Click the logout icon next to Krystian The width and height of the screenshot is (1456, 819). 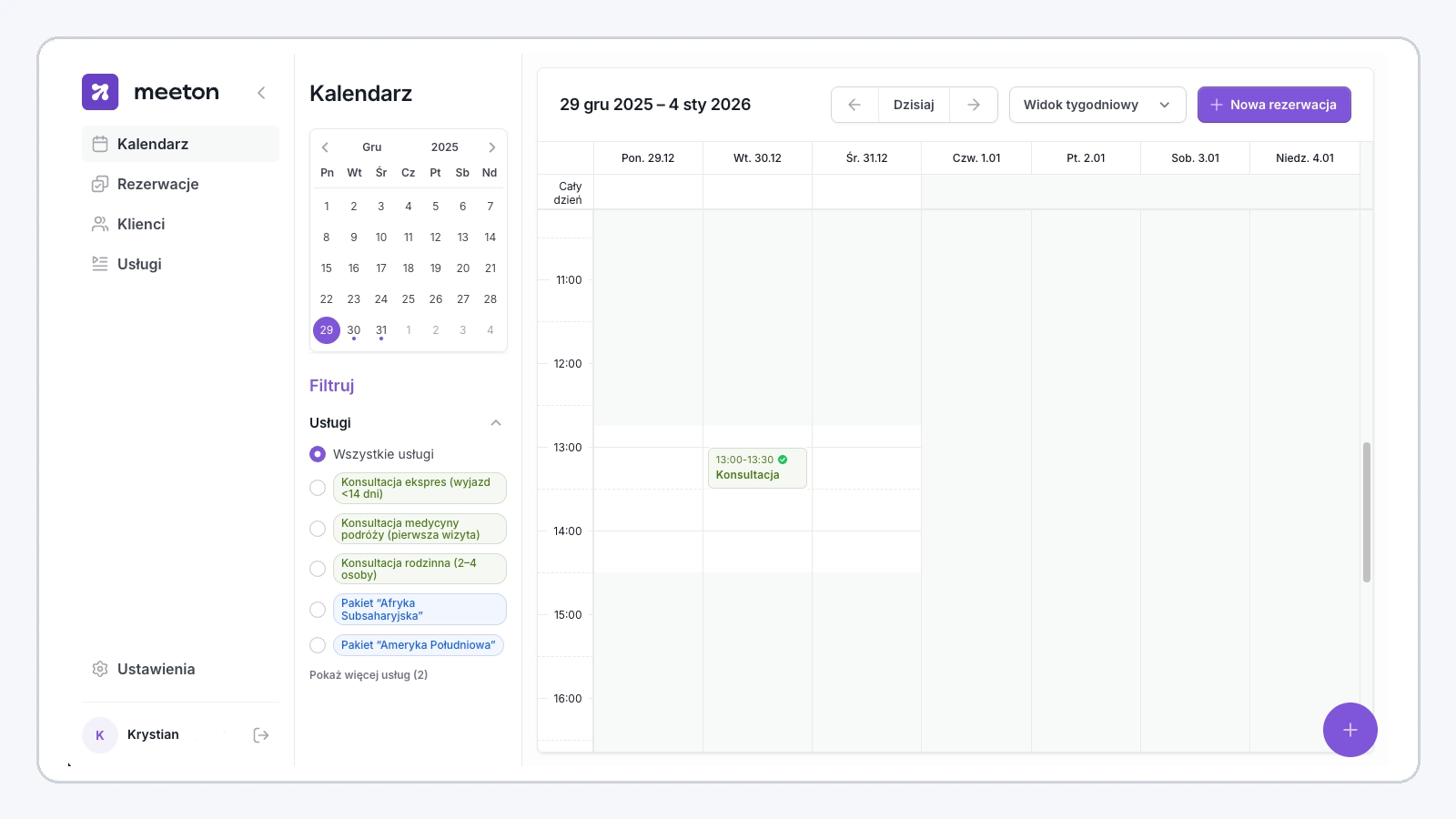pos(261,735)
